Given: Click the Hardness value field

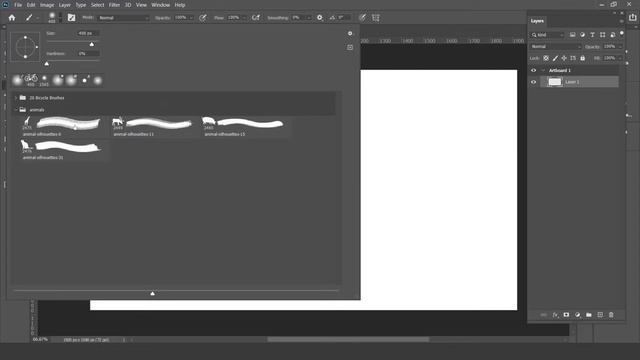Looking at the screenshot, I should pos(88,53).
